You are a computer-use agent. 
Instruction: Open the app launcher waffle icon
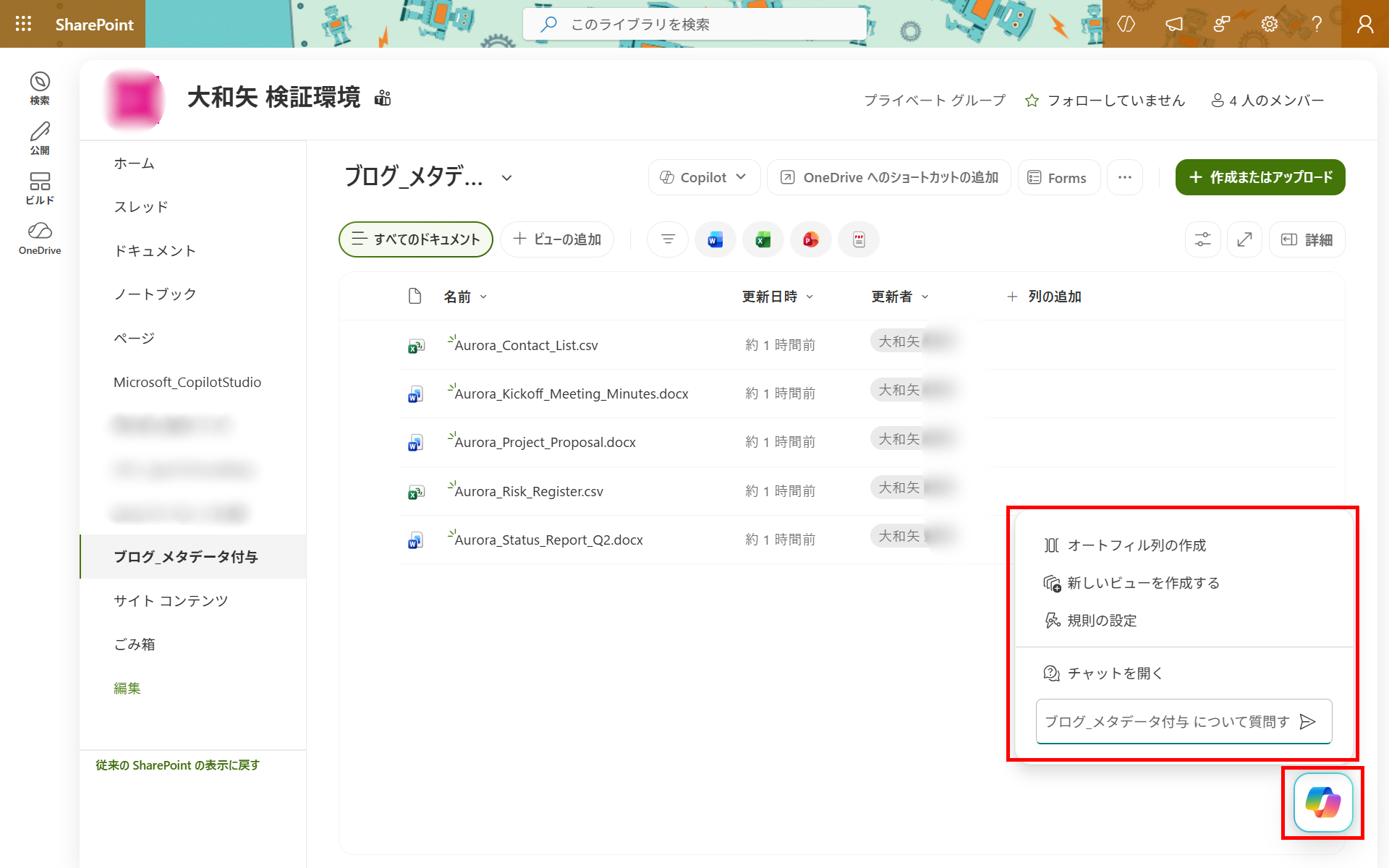point(23,24)
